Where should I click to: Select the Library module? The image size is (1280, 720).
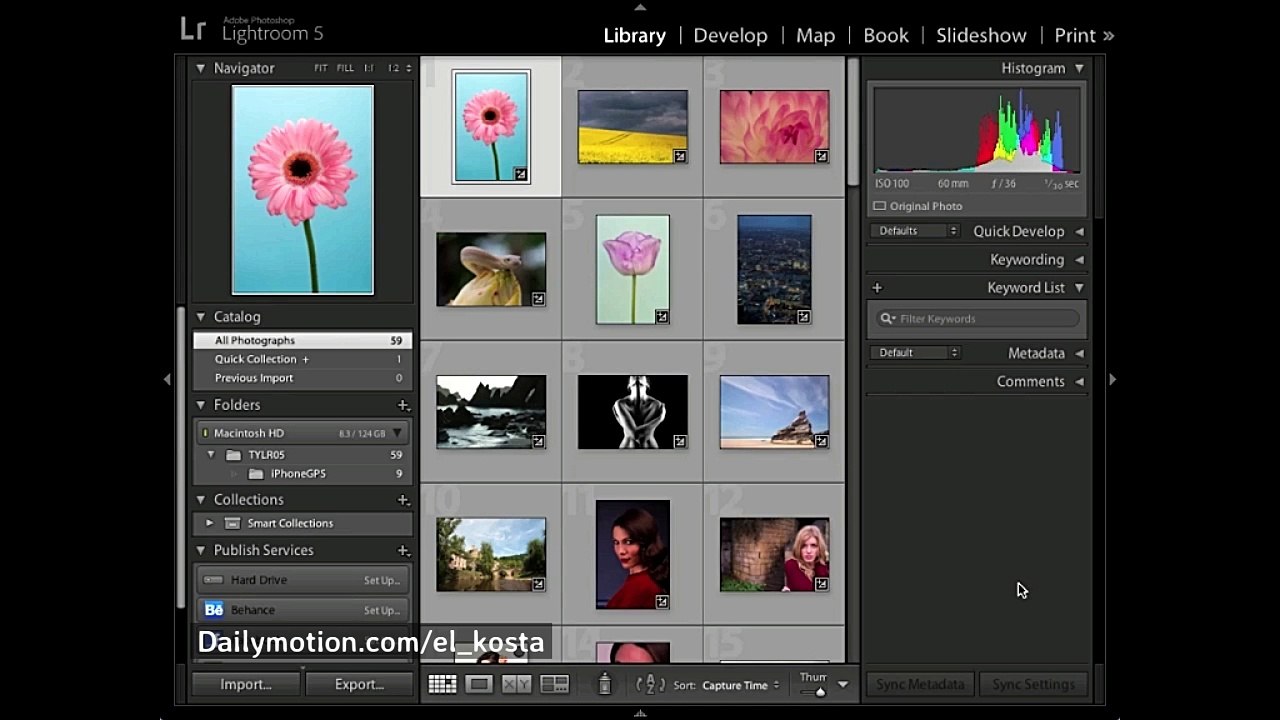point(634,35)
